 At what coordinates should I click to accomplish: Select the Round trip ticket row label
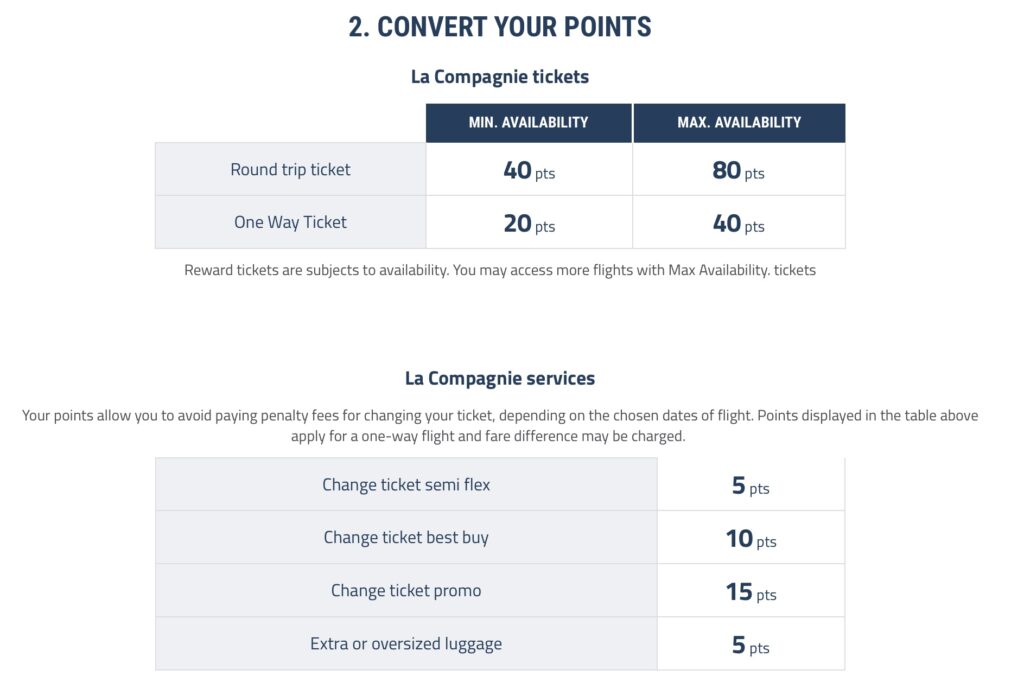coord(291,170)
